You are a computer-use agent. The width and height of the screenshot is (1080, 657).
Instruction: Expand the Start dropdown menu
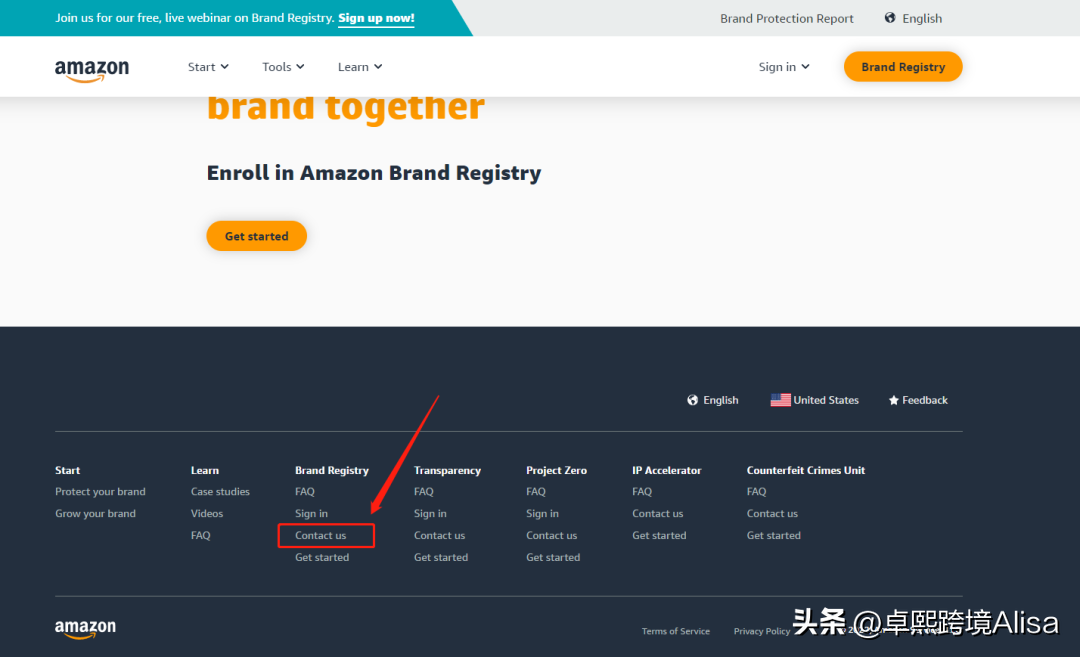(208, 67)
